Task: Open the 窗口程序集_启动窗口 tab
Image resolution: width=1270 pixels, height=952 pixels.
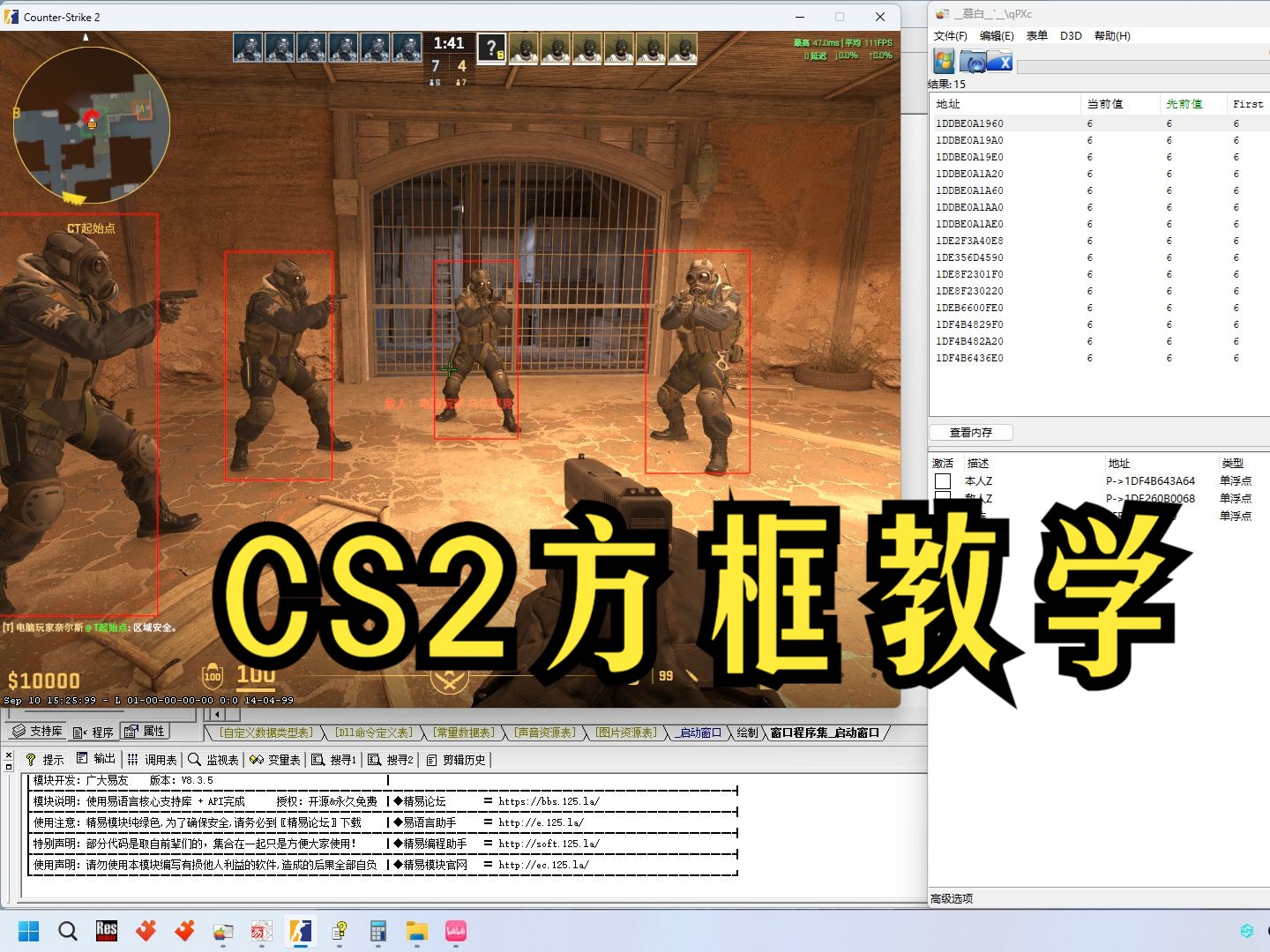Action: coord(825,733)
